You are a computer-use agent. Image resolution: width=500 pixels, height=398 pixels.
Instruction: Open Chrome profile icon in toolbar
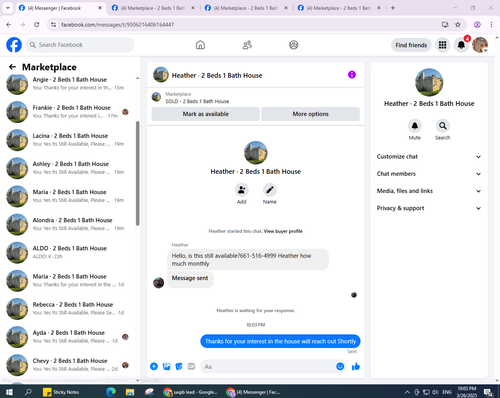coord(477,24)
